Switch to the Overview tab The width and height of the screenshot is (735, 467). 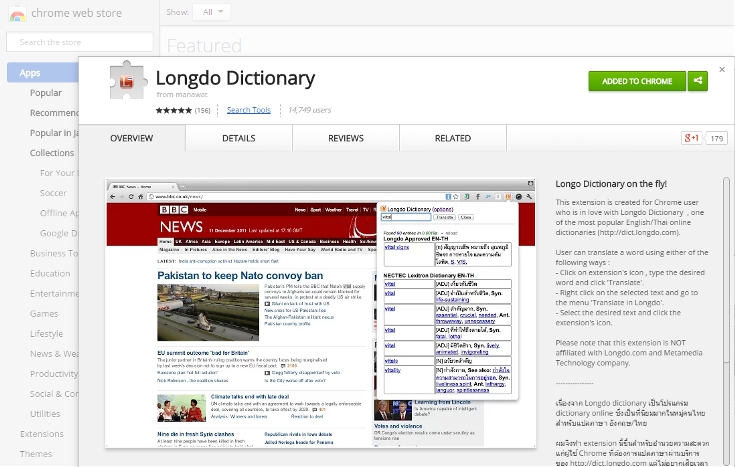coord(132,138)
